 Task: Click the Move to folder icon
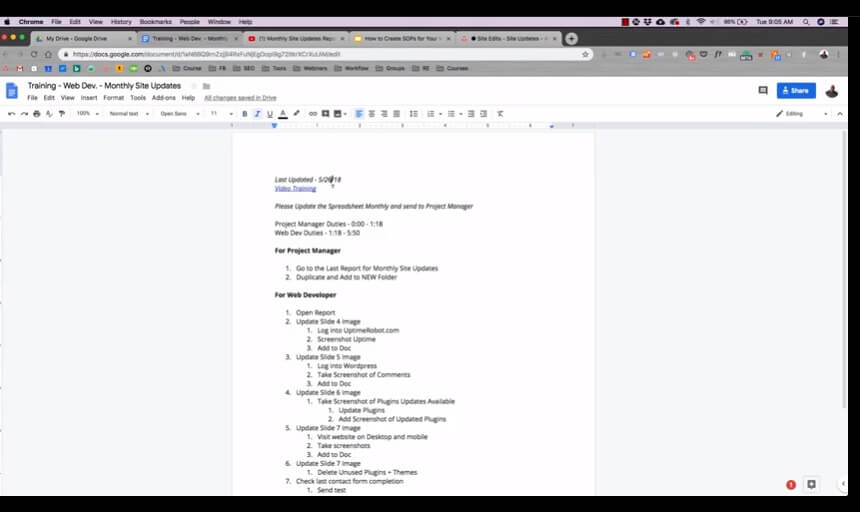[206, 86]
